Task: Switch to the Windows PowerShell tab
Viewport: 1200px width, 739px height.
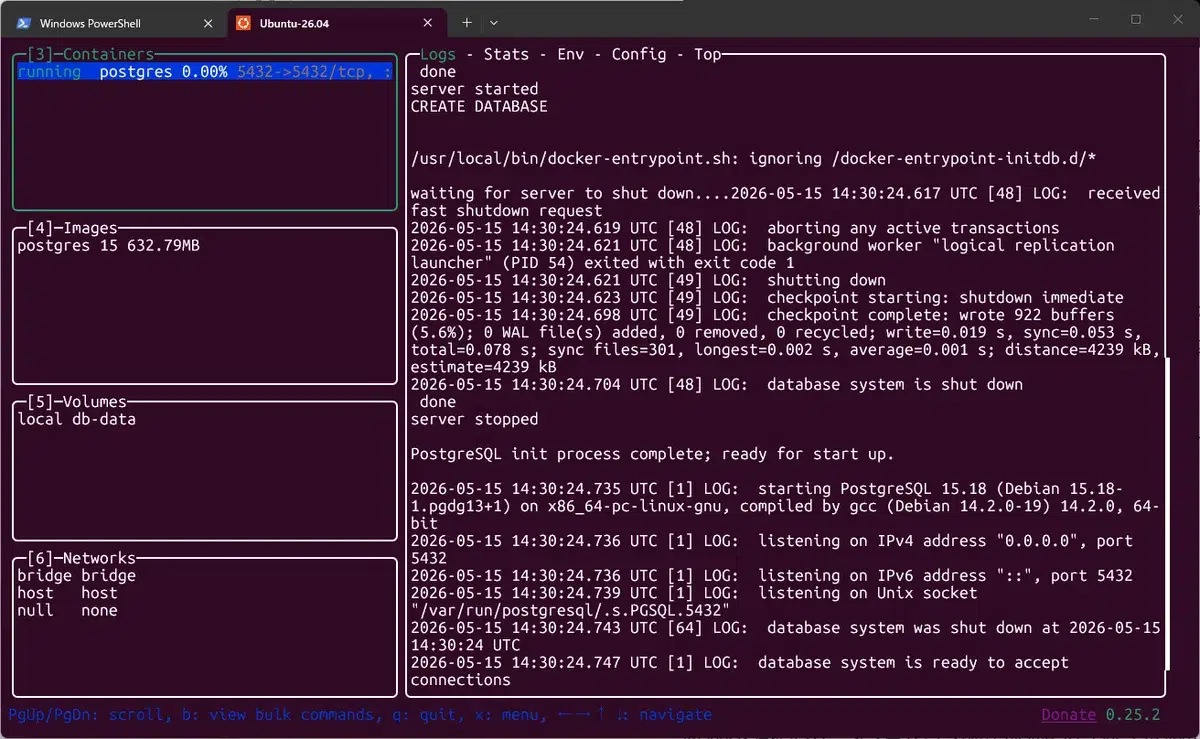Action: (x=114, y=22)
